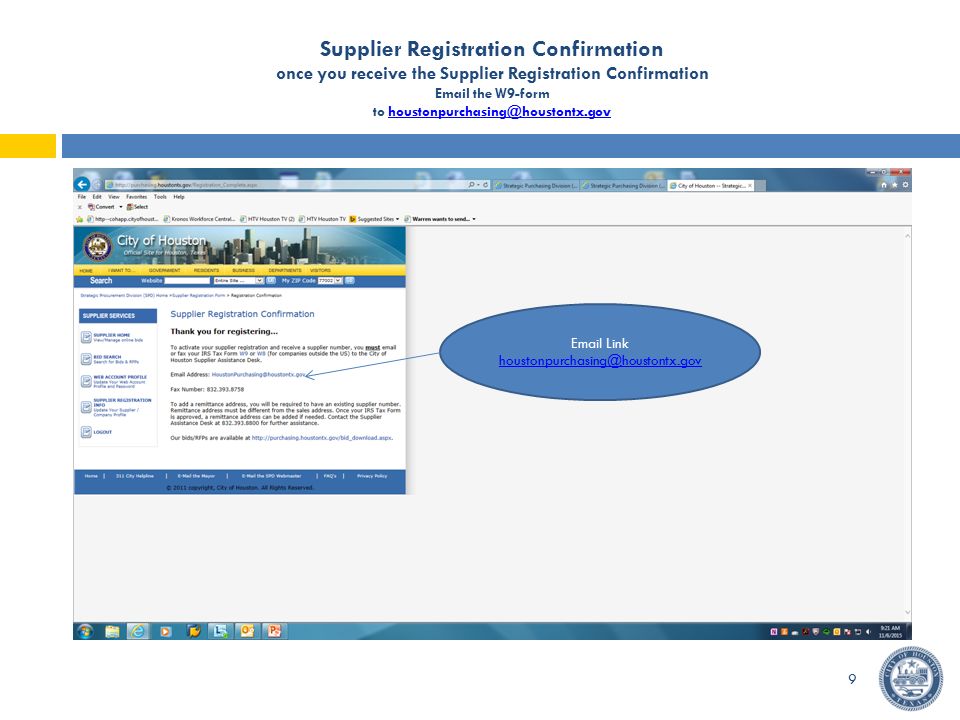Click Bid Search sidebar icon
The image size is (960, 720).
click(x=86, y=359)
